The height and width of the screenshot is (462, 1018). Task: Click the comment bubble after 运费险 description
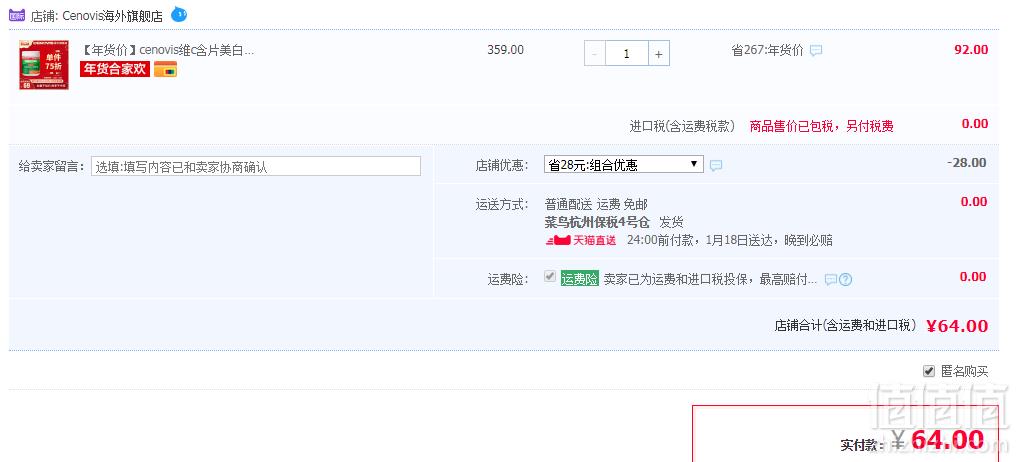click(830, 280)
